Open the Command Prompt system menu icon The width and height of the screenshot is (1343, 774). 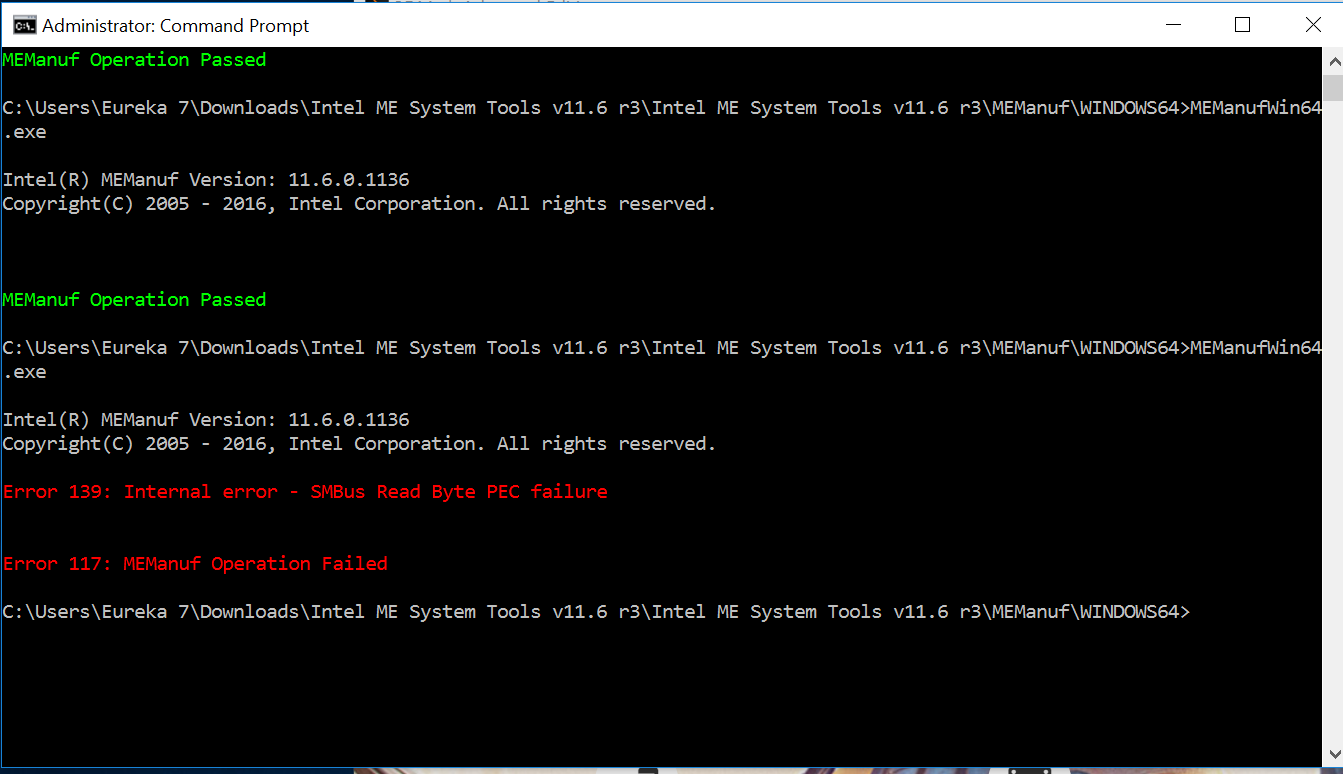[24, 25]
